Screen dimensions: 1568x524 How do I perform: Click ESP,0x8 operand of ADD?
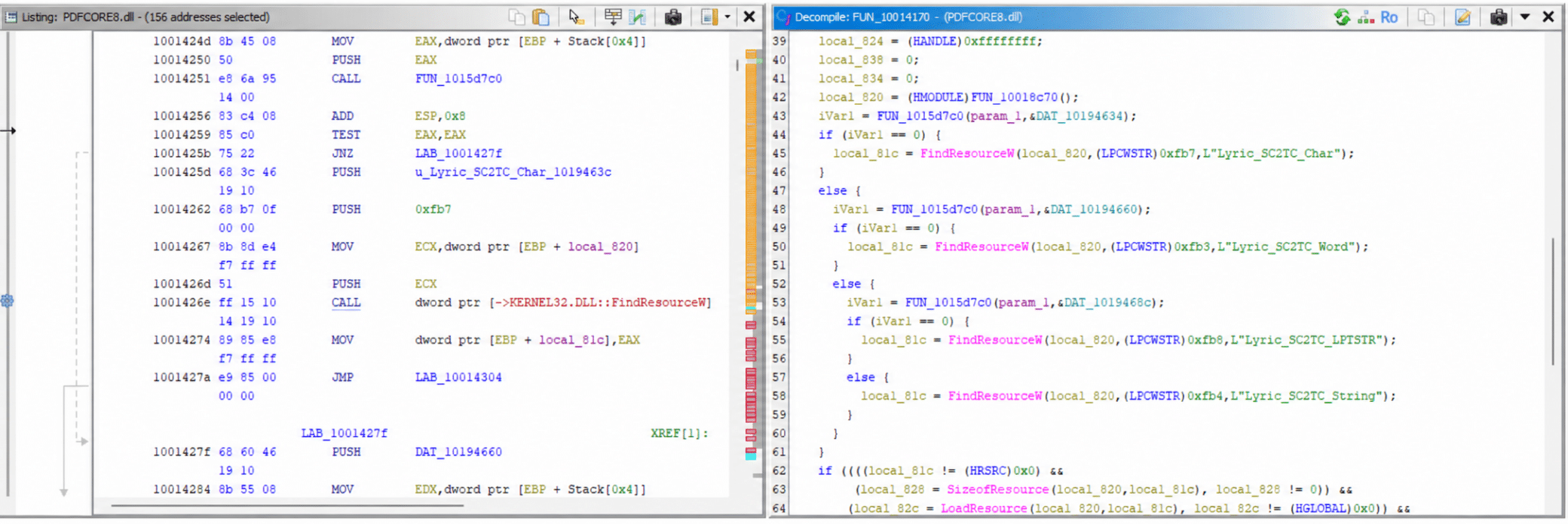click(440, 116)
